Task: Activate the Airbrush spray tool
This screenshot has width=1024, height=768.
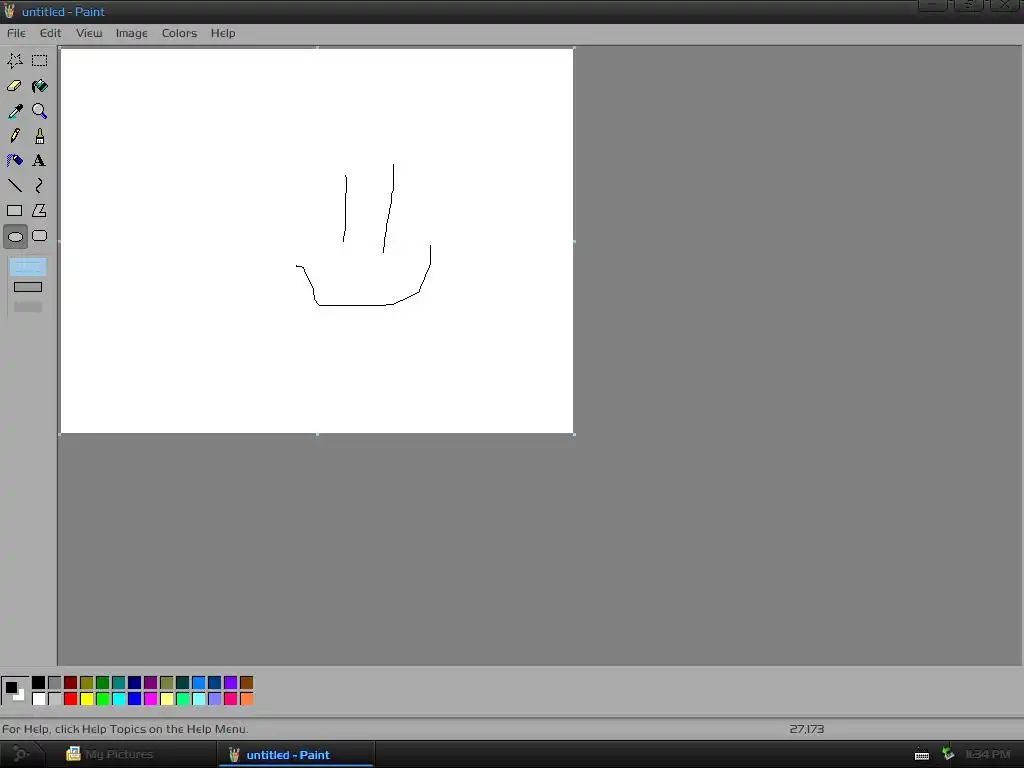Action: 14,161
